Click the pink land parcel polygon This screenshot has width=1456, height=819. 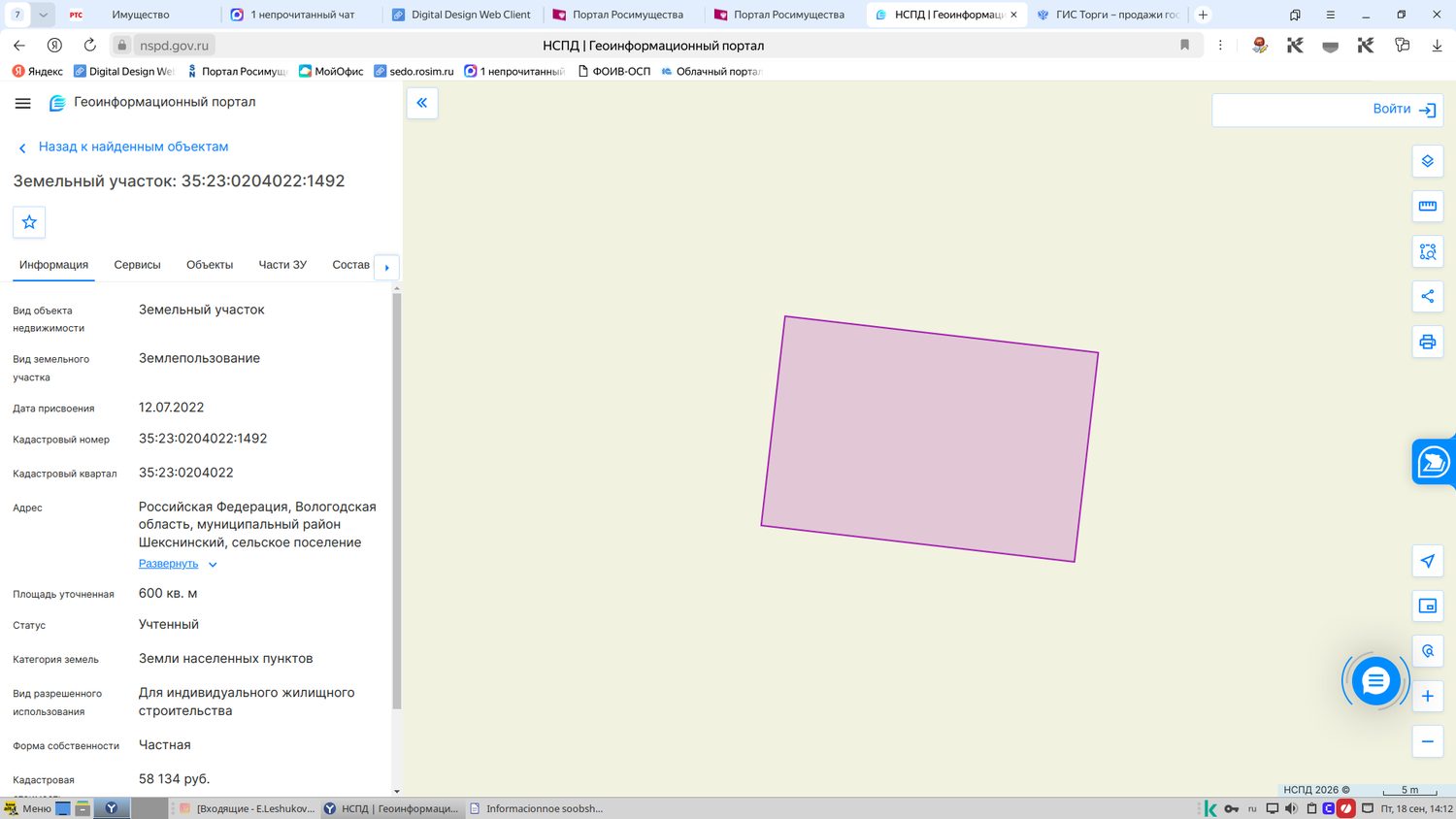[x=930, y=439]
